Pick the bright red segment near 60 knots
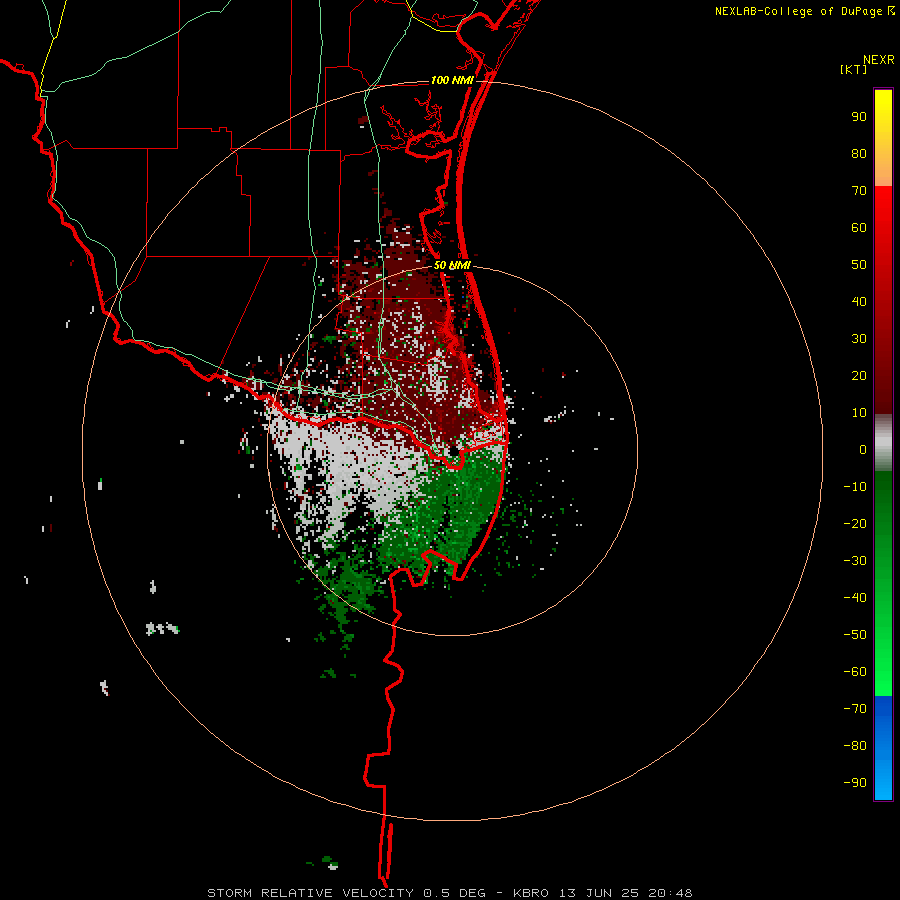The image size is (900, 900). tap(883, 227)
